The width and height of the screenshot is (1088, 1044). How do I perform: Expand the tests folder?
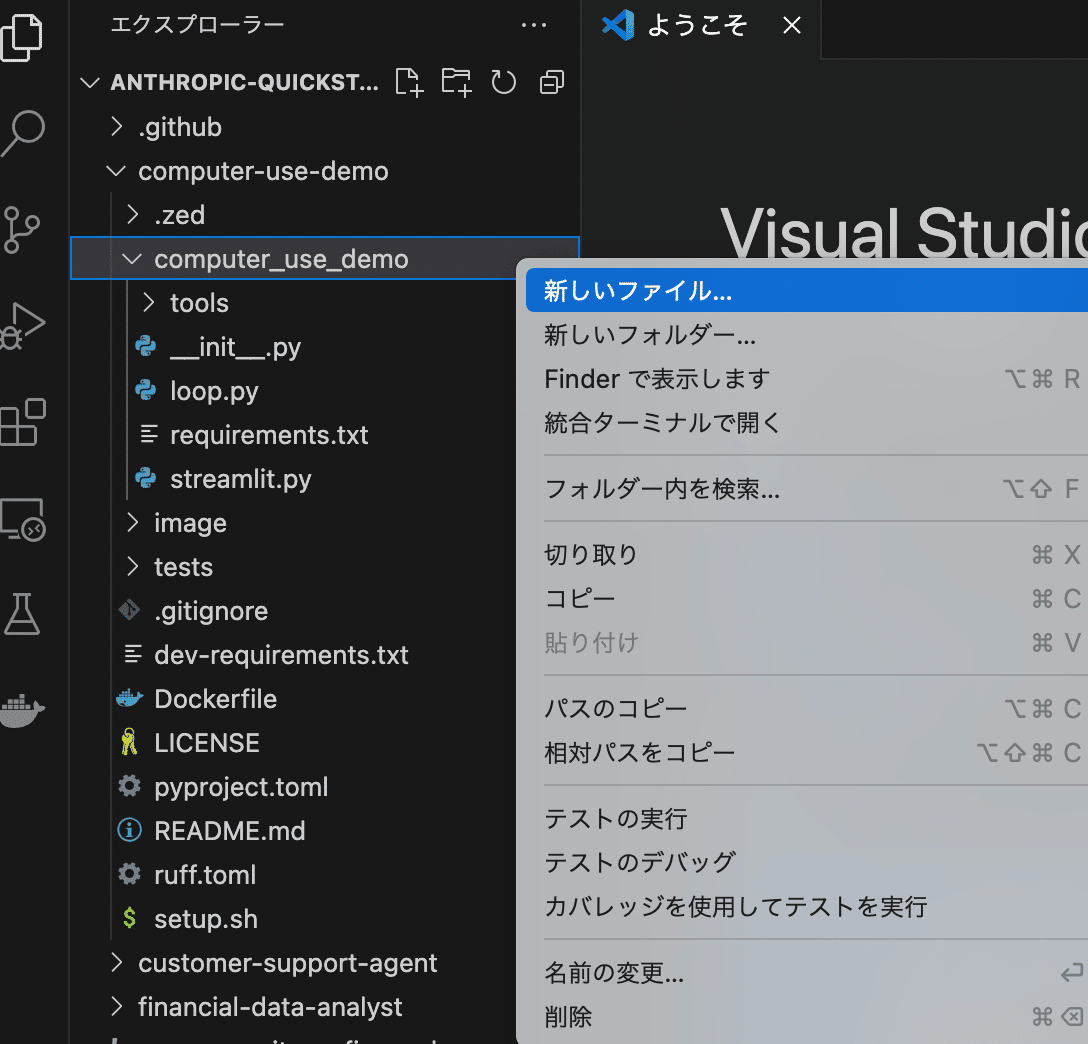coord(133,567)
